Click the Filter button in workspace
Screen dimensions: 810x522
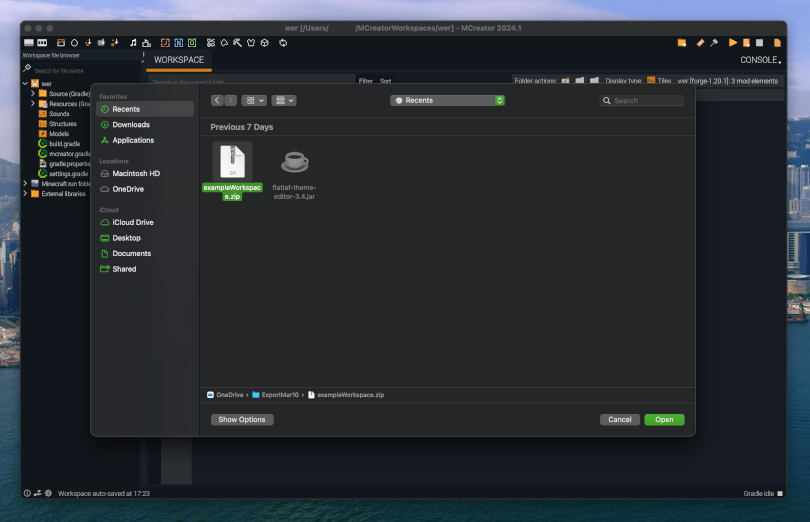coord(366,81)
